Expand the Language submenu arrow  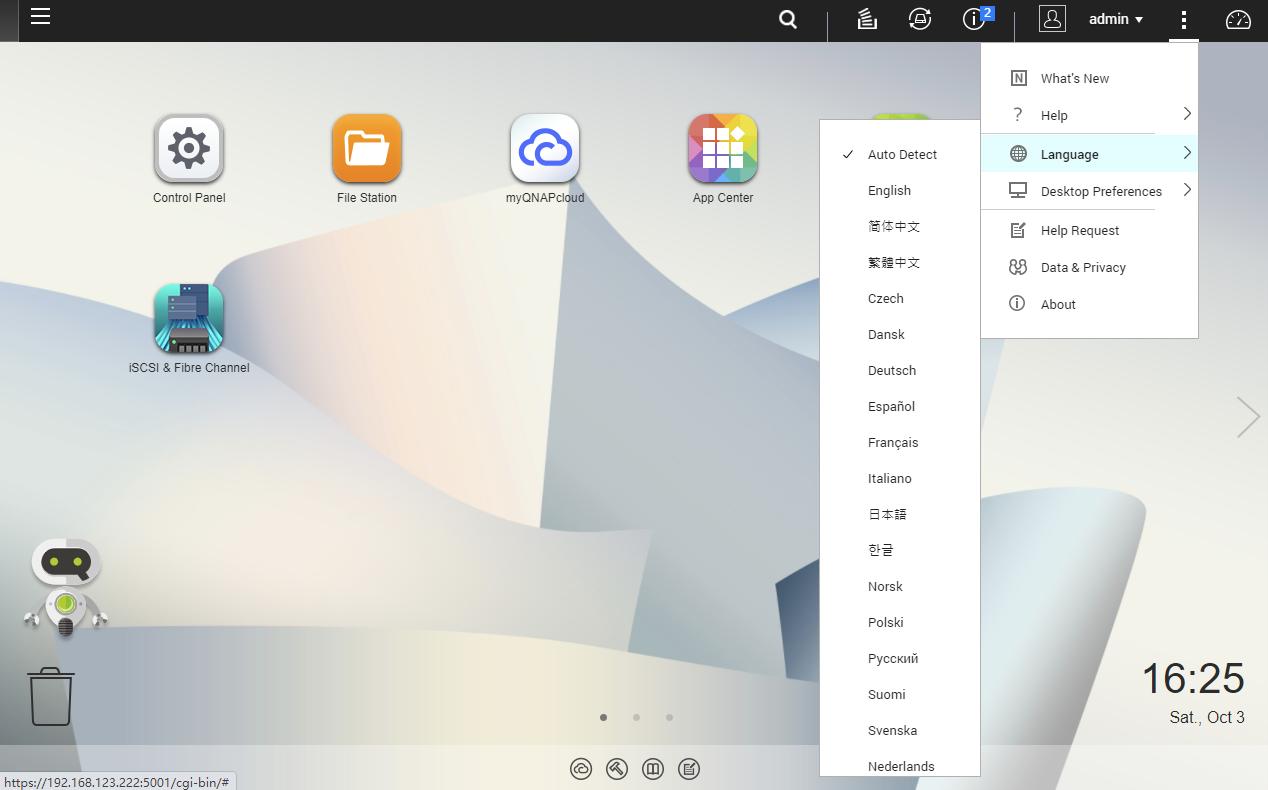[1187, 153]
